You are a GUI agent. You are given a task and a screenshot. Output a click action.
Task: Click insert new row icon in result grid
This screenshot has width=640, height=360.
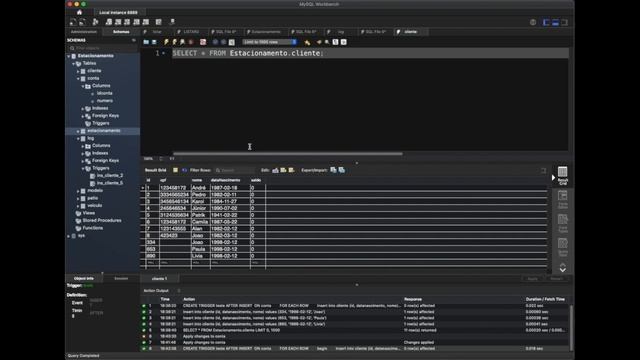coord(283,170)
